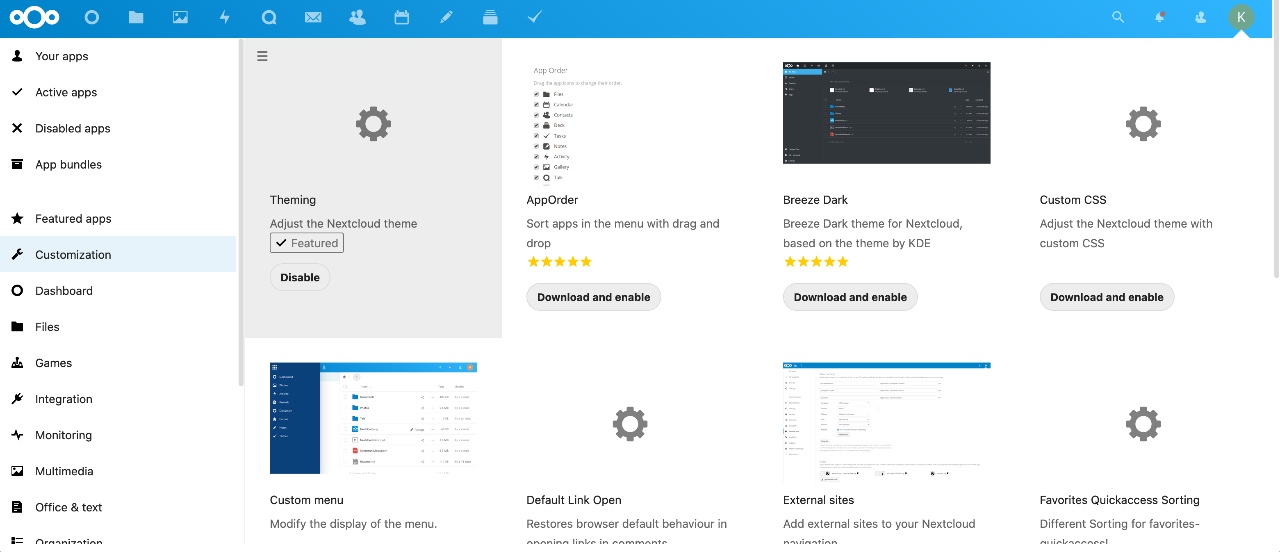Open the Multimedia category
The width and height of the screenshot is (1280, 552).
pos(118,470)
